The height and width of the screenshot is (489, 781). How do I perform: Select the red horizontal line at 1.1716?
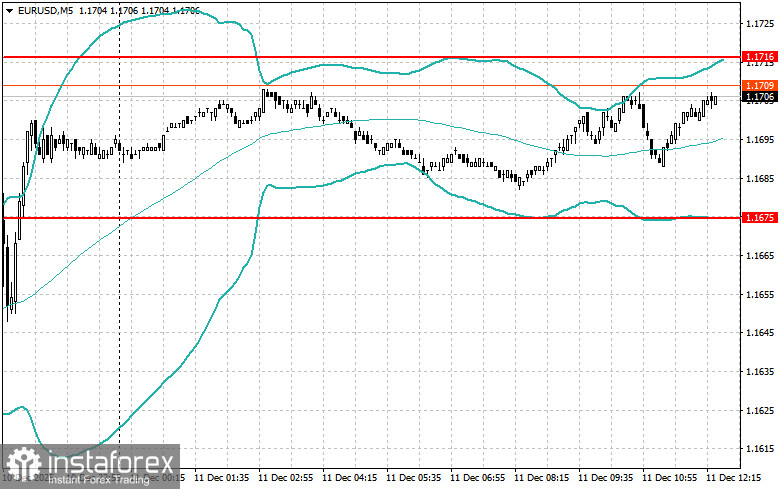(x=371, y=57)
